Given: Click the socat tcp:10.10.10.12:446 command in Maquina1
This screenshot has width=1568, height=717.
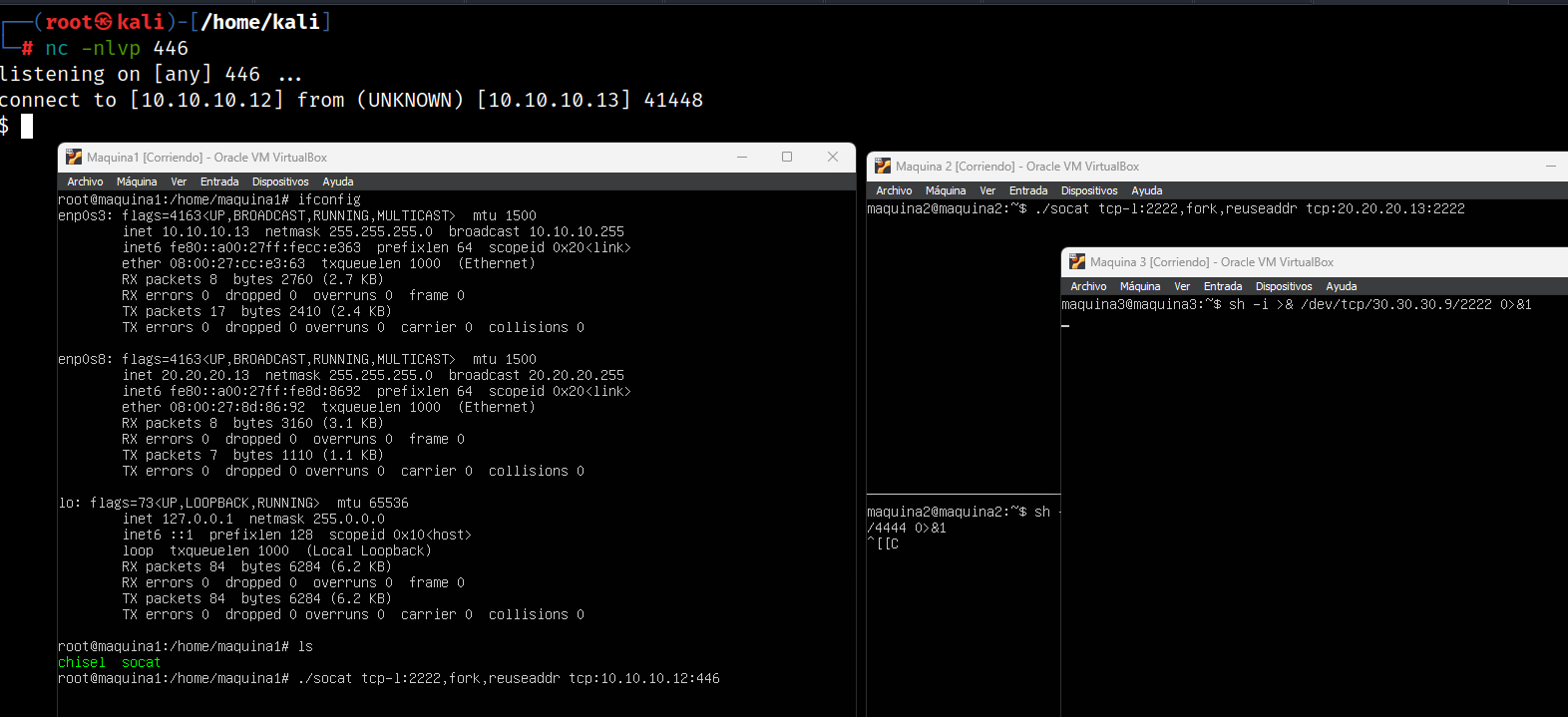Looking at the screenshot, I should (x=509, y=678).
